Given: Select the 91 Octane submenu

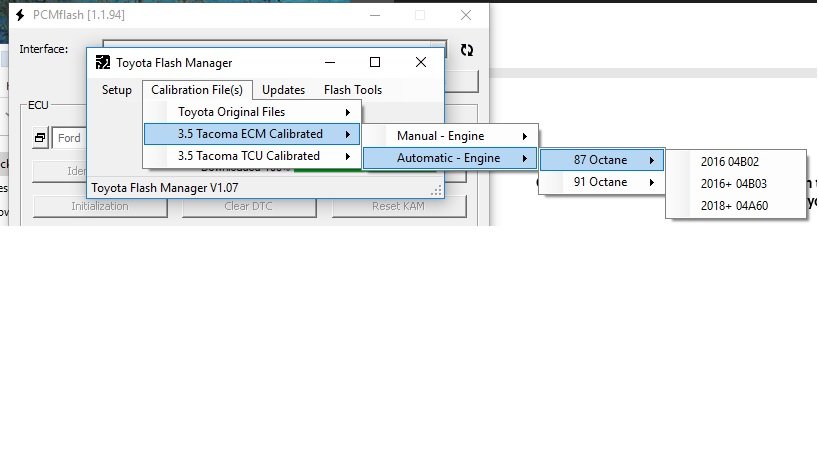Looking at the screenshot, I should click(x=602, y=182).
